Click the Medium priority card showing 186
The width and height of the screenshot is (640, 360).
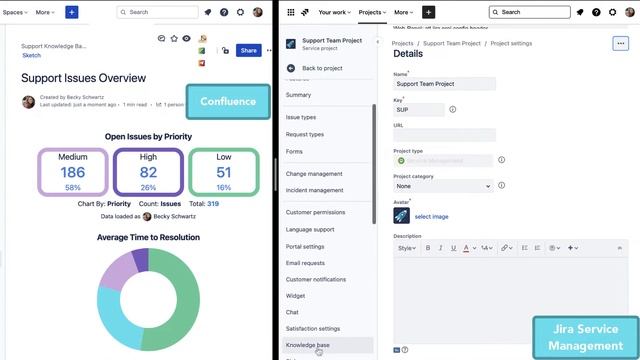pyautogui.click(x=73, y=172)
